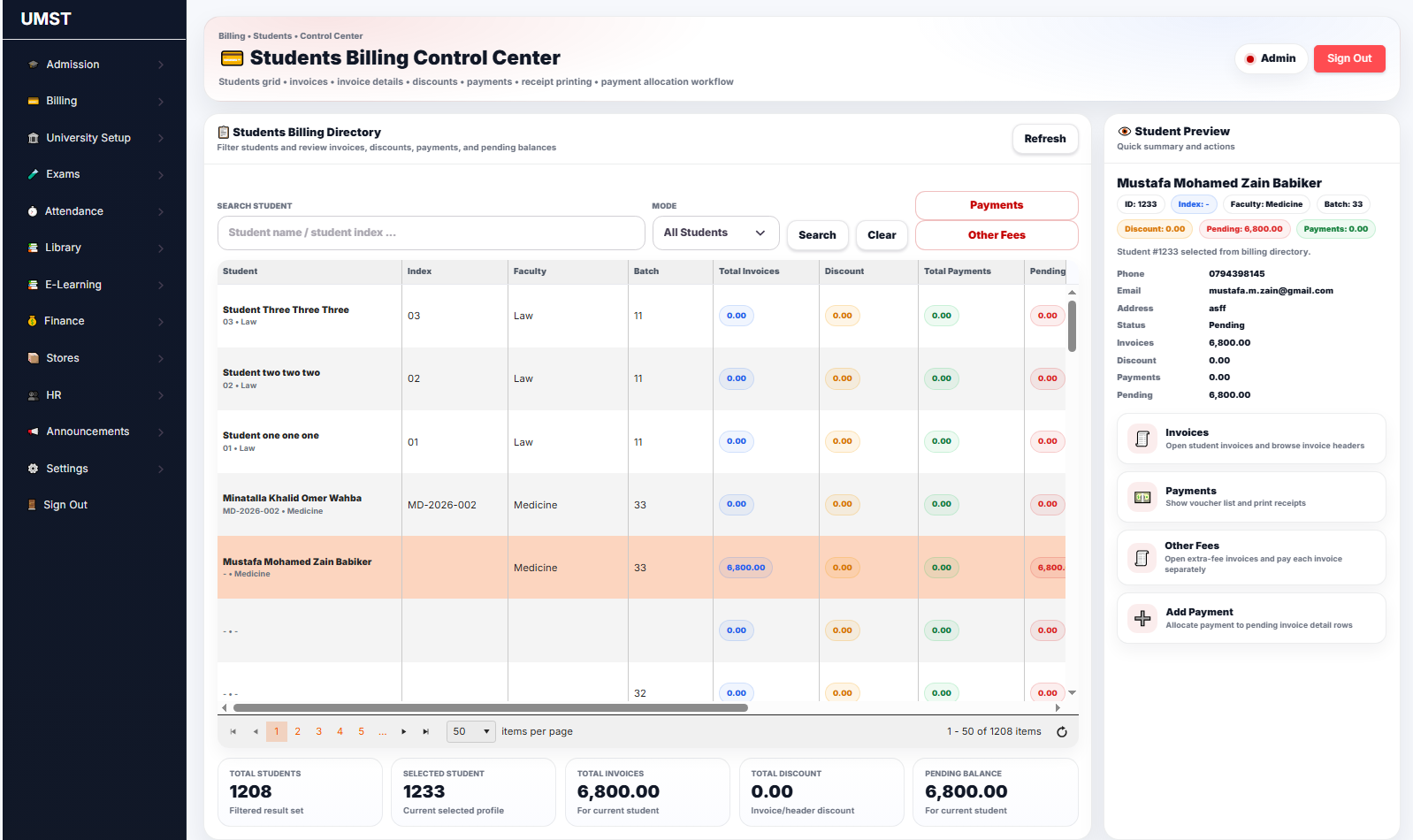Open the Payments voucher list card
Image resolution: width=1413 pixels, height=840 pixels.
click(1251, 497)
